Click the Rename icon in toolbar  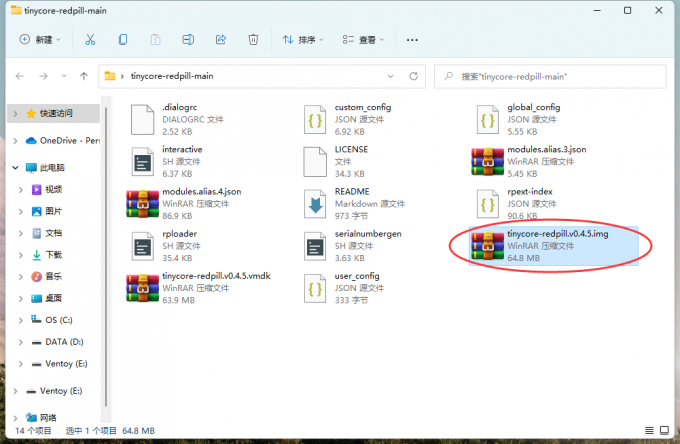tap(187, 40)
